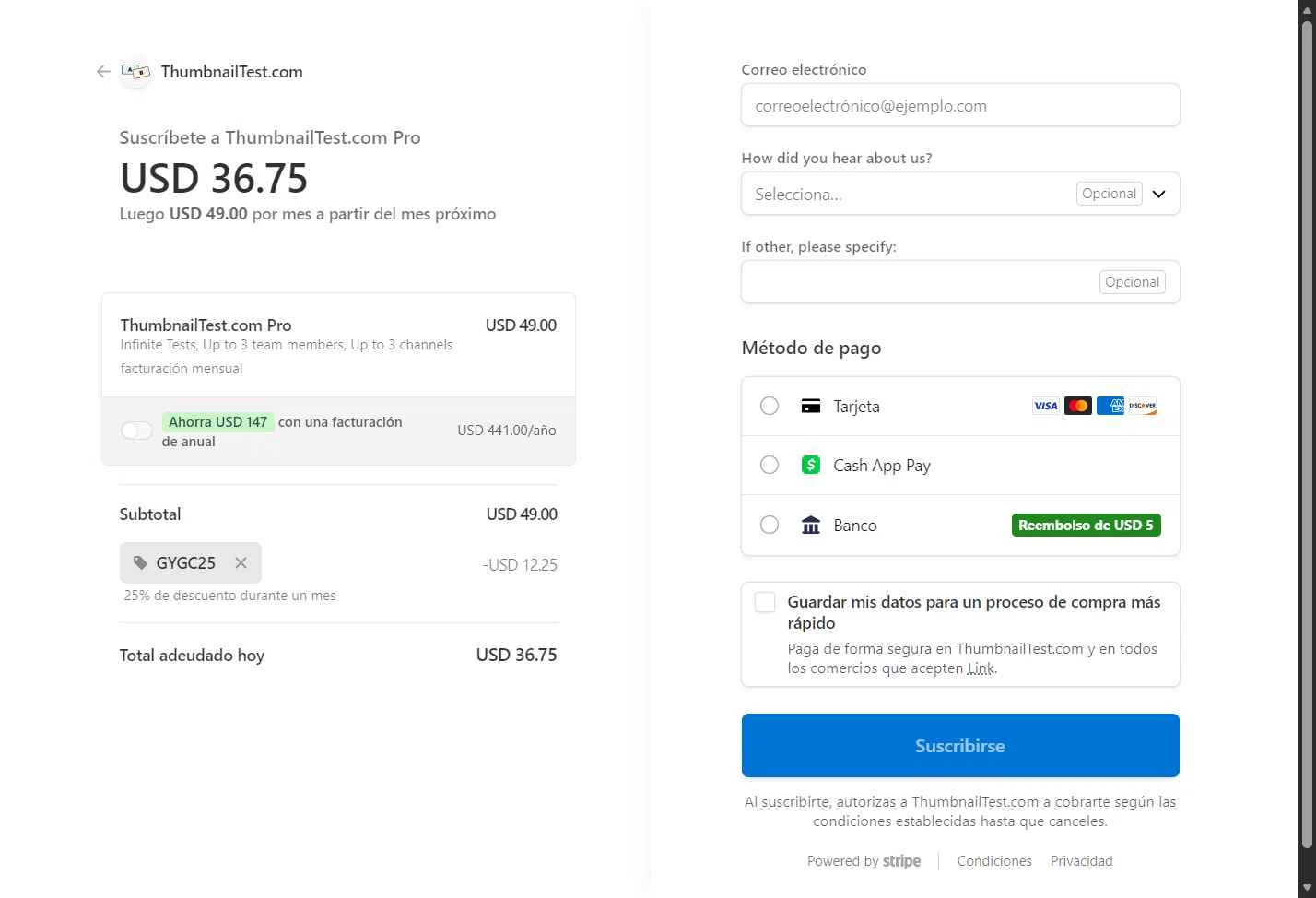Click the American Express logo
The width and height of the screenshot is (1316, 898).
pyautogui.click(x=1110, y=406)
